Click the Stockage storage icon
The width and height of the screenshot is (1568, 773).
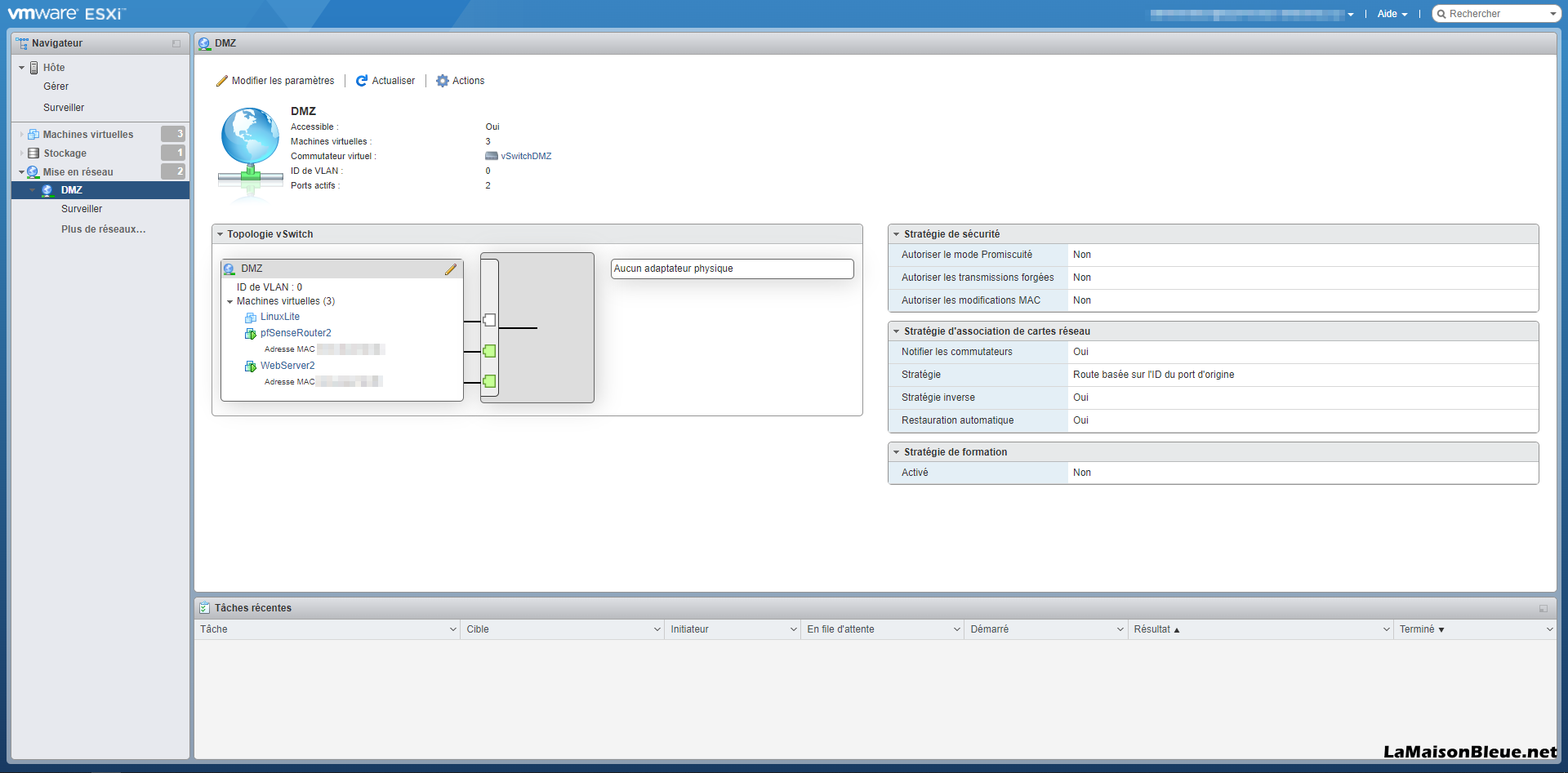tap(33, 153)
